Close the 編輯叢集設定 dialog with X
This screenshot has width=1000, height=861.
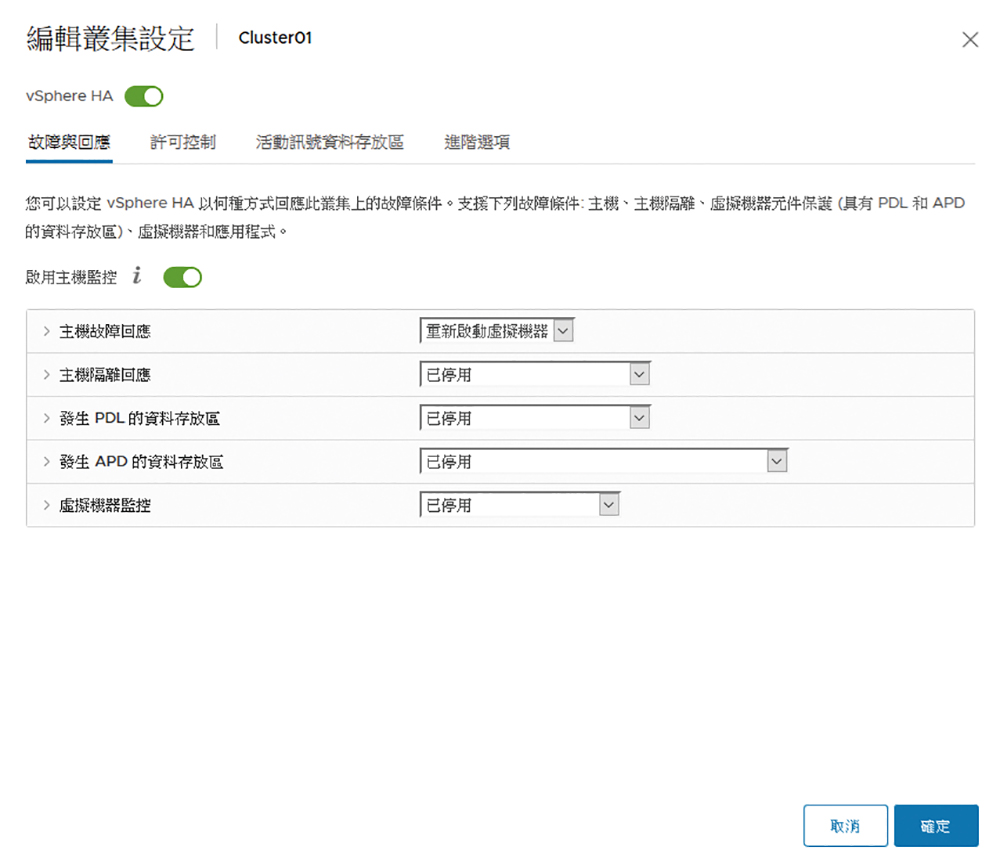[x=970, y=40]
